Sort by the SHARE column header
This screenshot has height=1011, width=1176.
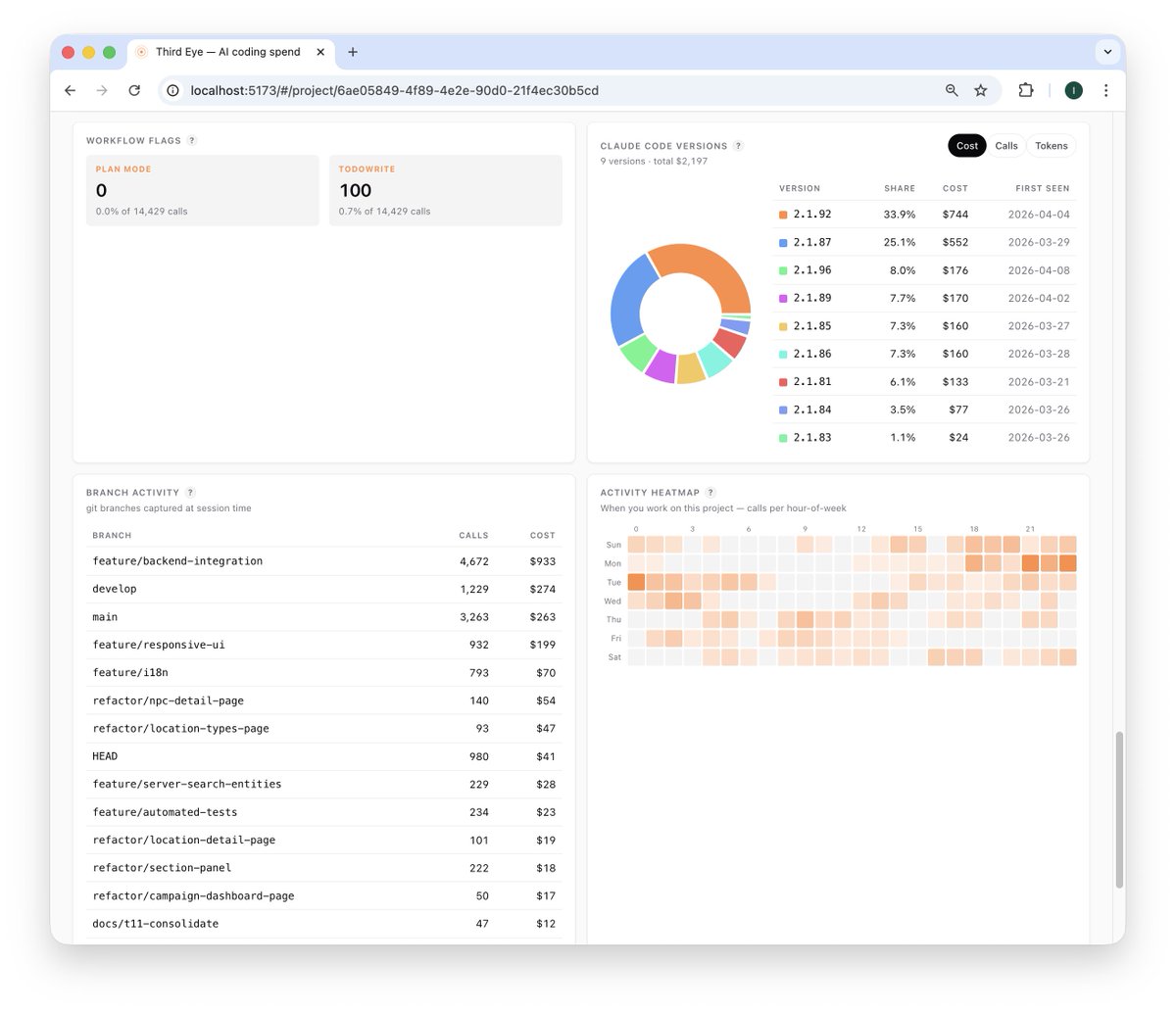tap(900, 188)
